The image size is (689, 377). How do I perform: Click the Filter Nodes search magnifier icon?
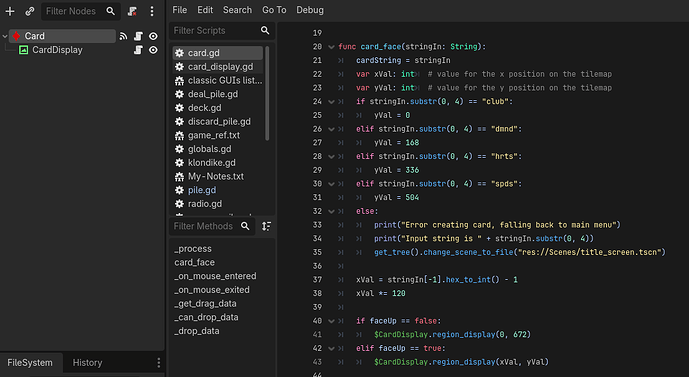click(x=111, y=11)
